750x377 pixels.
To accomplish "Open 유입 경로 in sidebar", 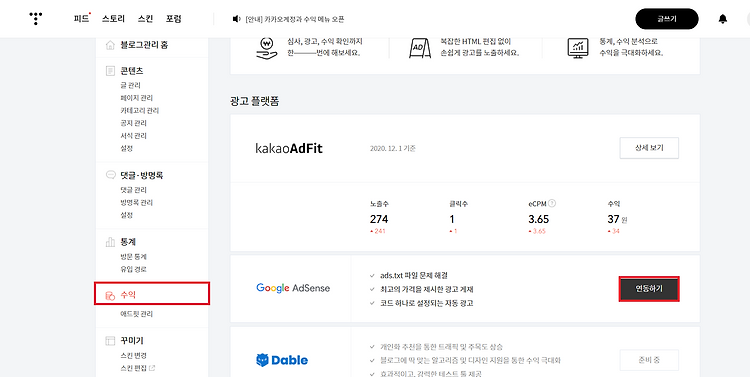I will pyautogui.click(x=133, y=269).
